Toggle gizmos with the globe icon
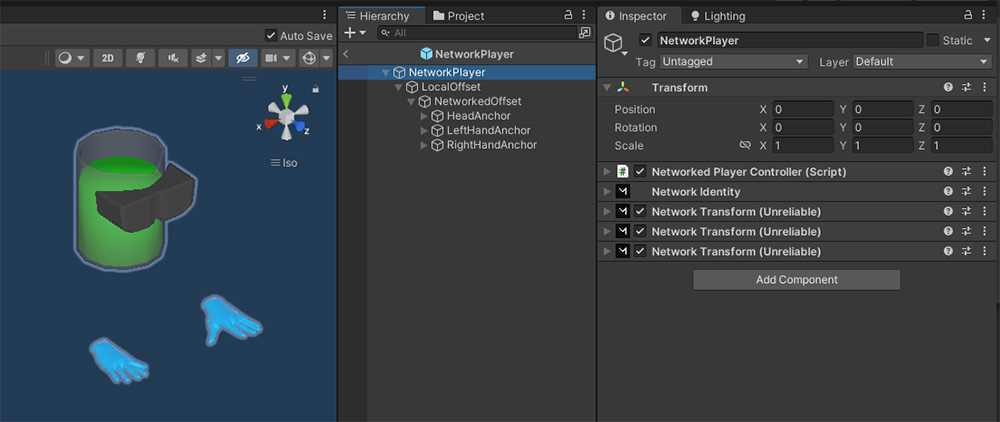The image size is (1000, 422). tap(309, 58)
